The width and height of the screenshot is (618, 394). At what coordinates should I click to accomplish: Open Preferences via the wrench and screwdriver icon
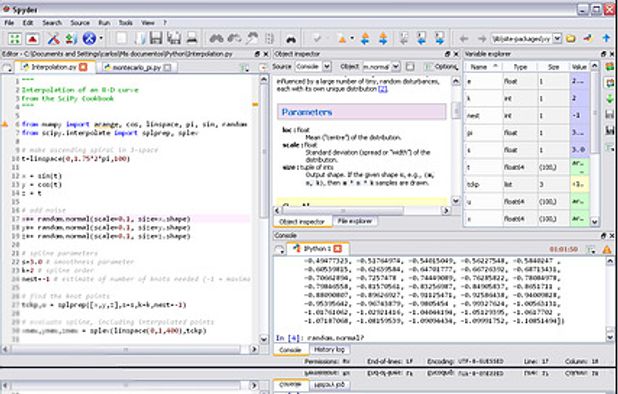54,38
